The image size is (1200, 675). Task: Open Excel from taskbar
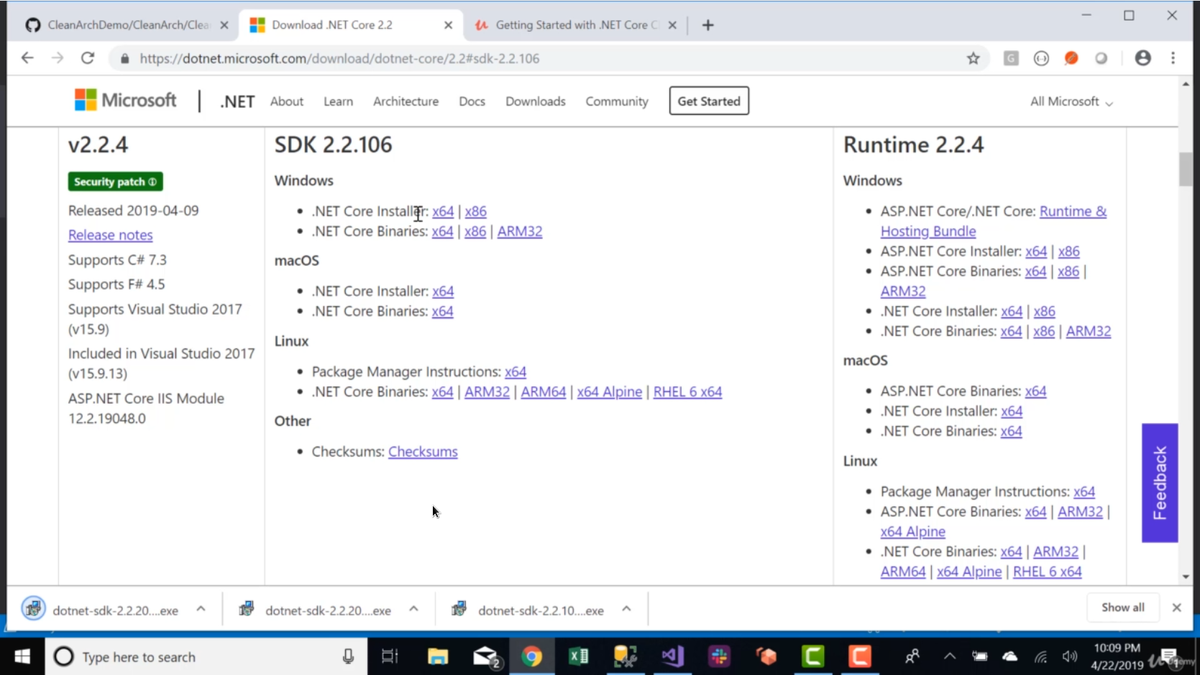click(x=578, y=657)
